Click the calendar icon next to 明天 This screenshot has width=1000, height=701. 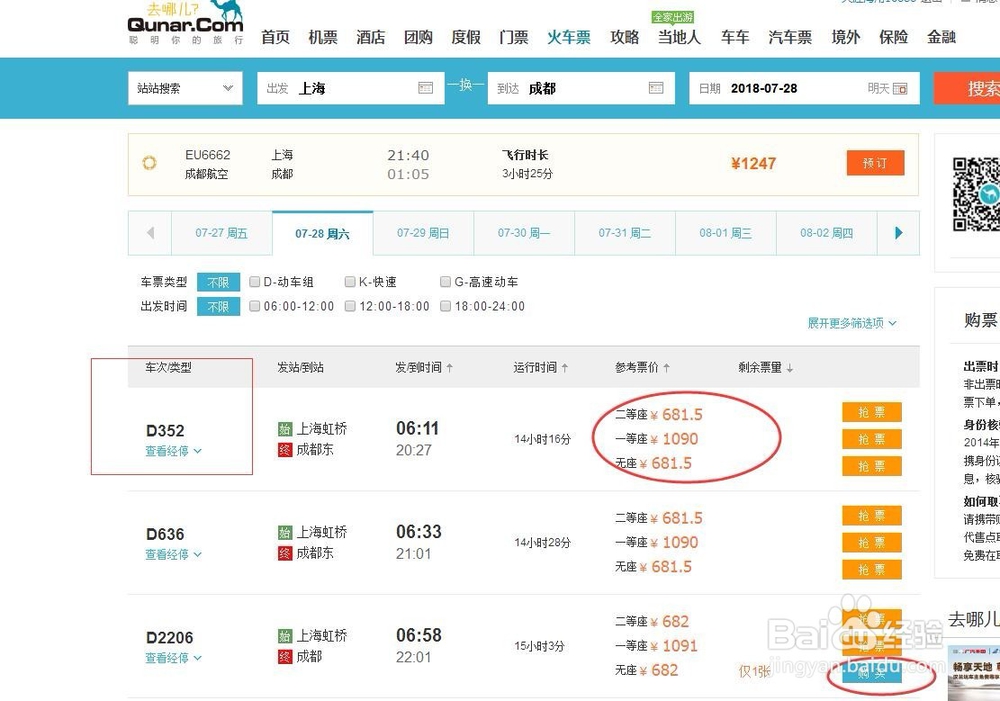(x=897, y=88)
